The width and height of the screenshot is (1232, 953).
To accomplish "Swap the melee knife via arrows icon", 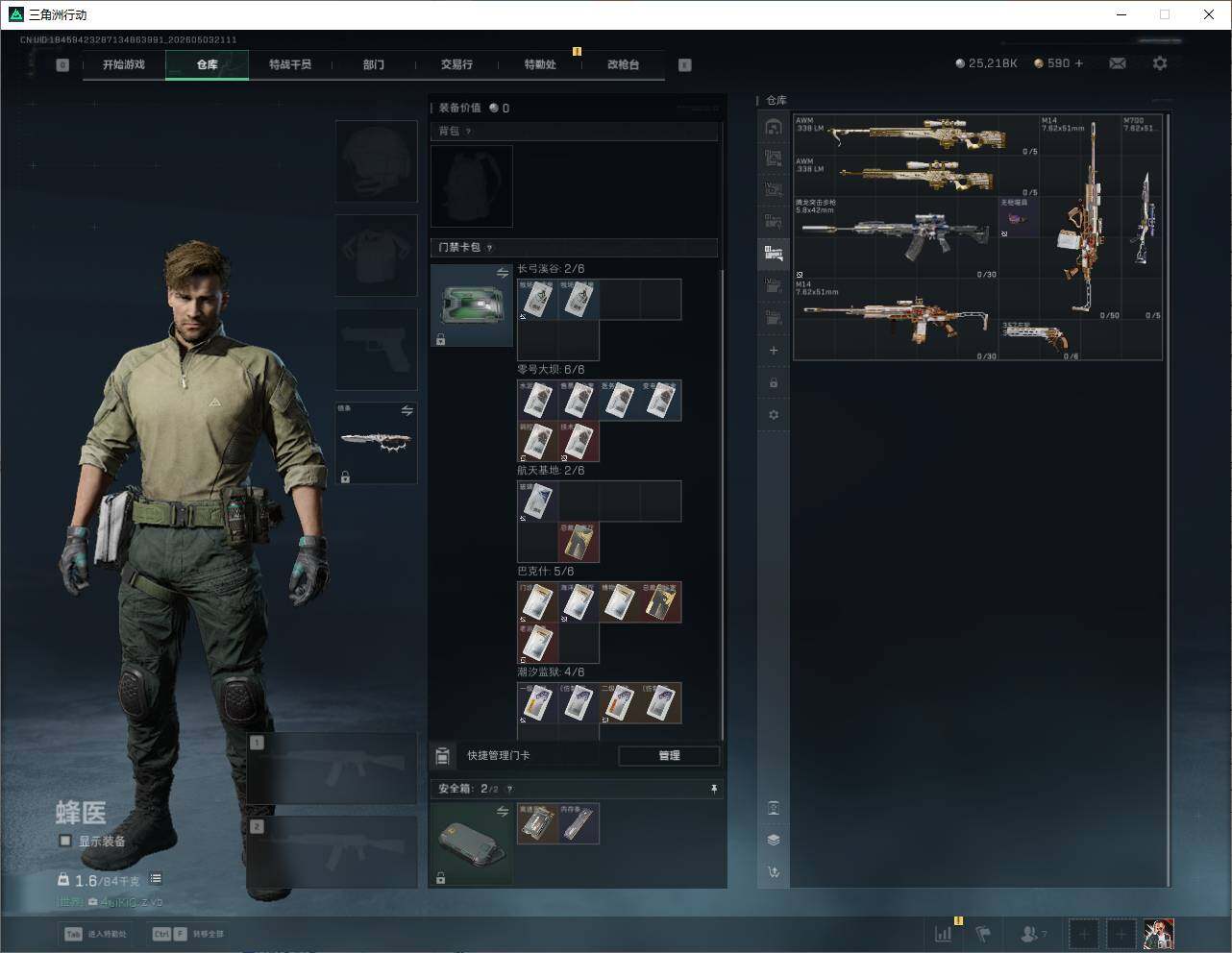I will (407, 411).
